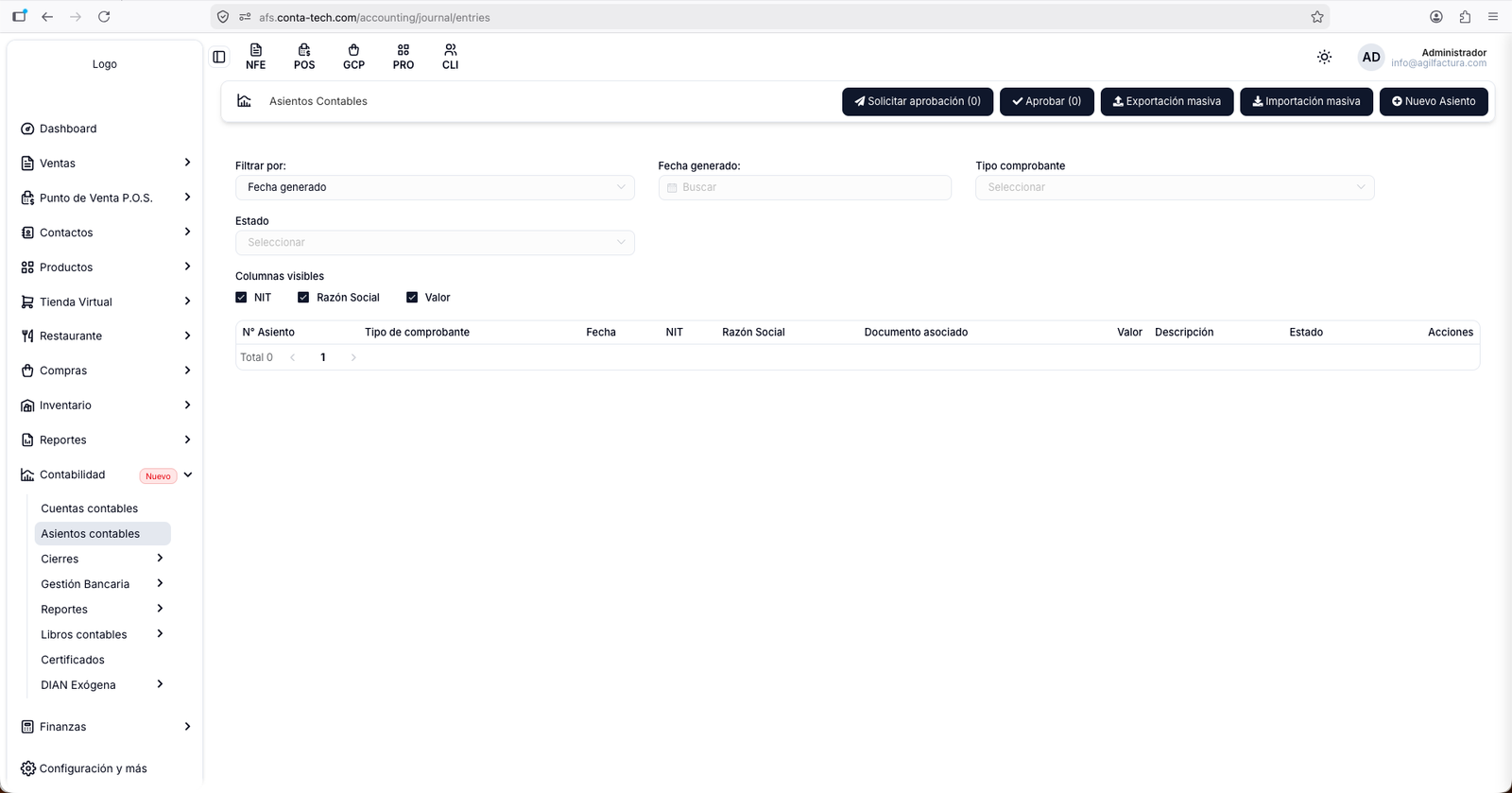Screen dimensions: 1512x793
Task: Click the Contactos address book icon
Action: coord(27,233)
